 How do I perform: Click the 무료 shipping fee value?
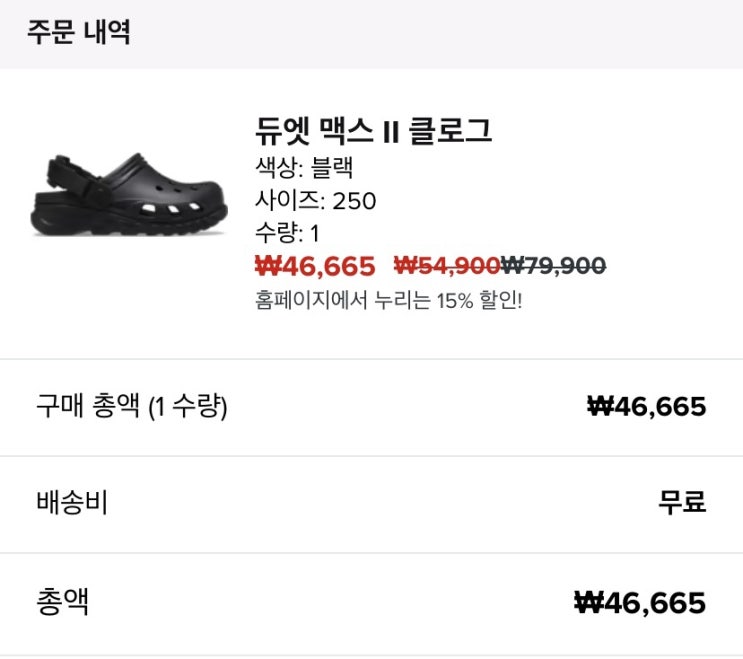click(x=682, y=503)
